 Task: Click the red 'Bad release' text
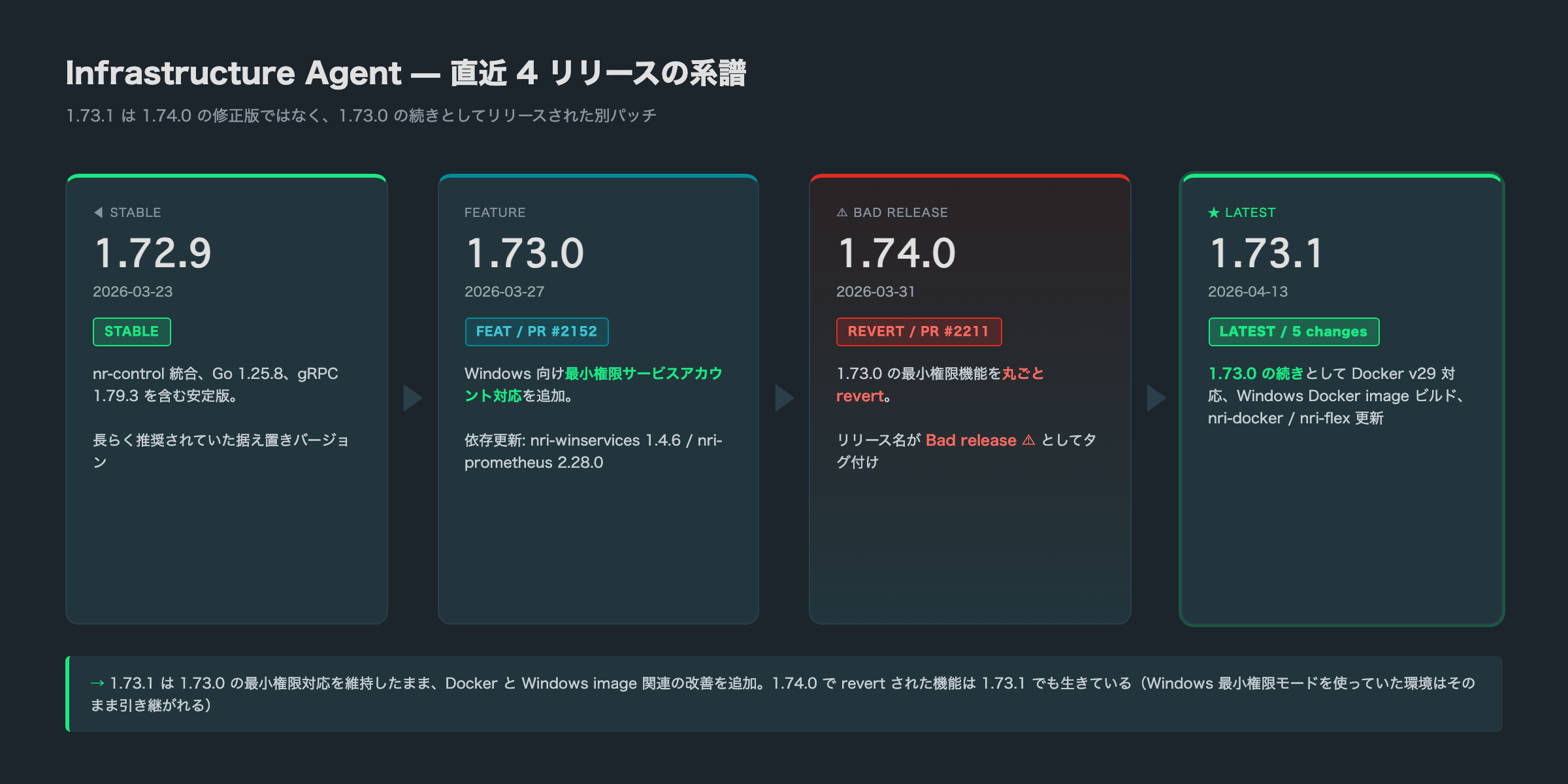pos(971,440)
